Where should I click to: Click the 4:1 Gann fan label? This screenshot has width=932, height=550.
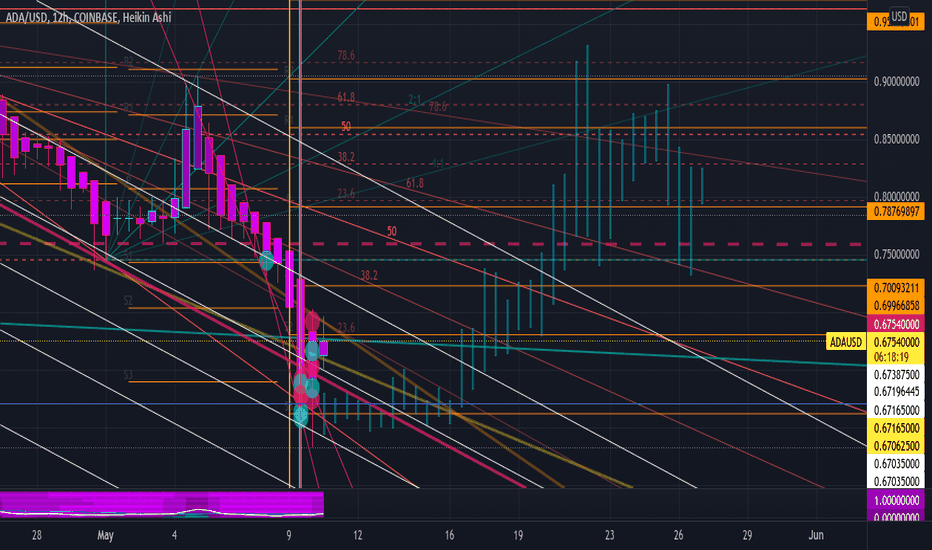click(x=438, y=163)
